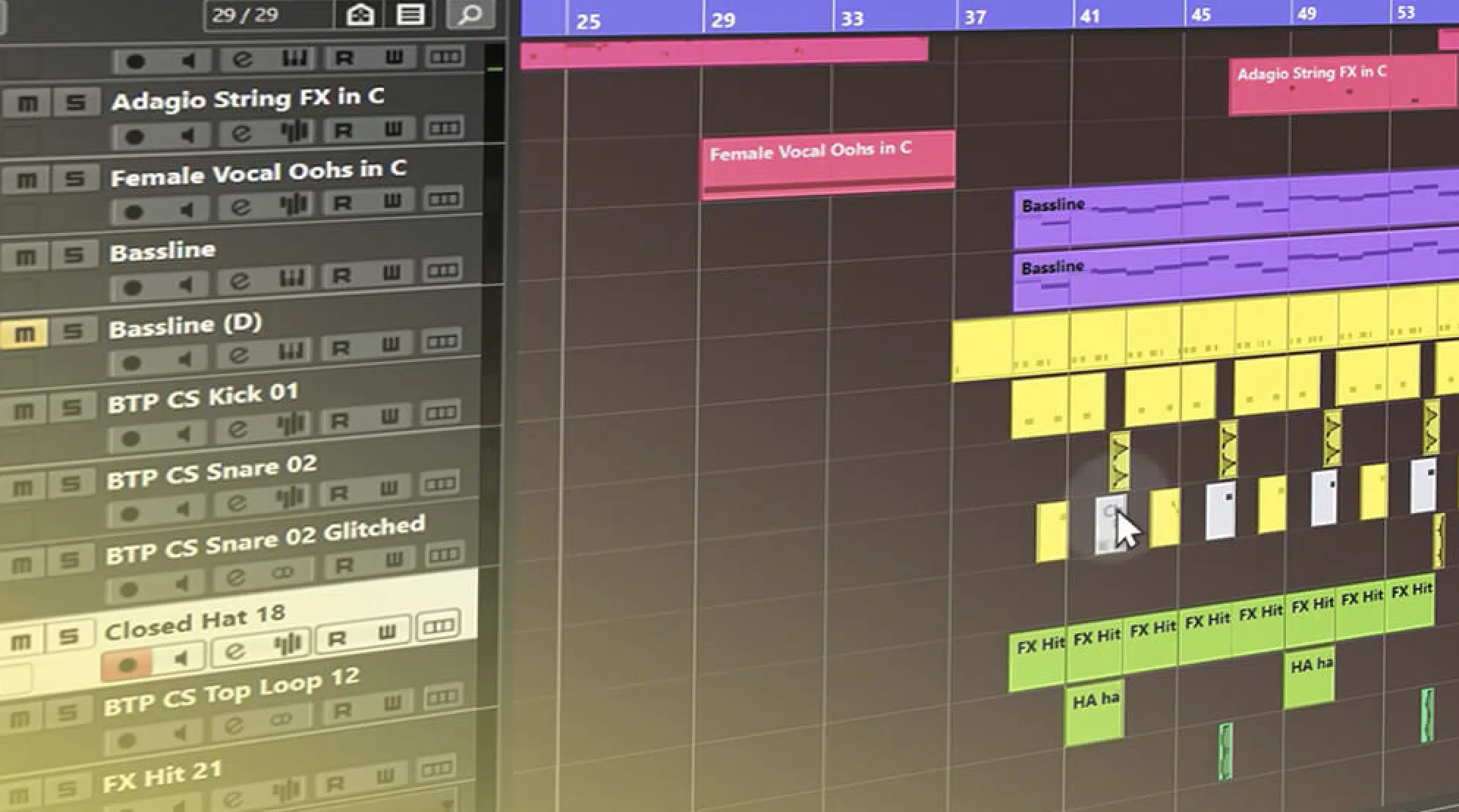Screen dimensions: 1459x812
Task: Enable write automation on Female Vocal Oohs
Action: coord(392,201)
